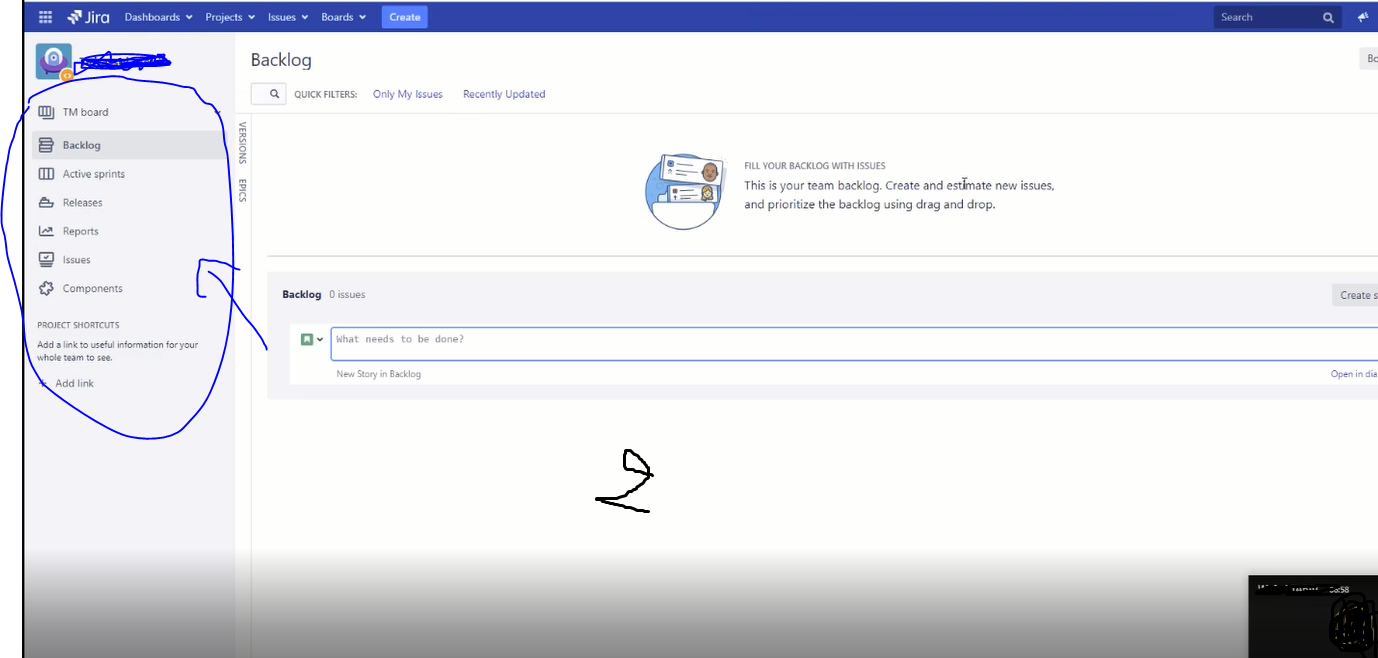
Task: Click the backlog illustration thumbnail
Action: coord(685,191)
